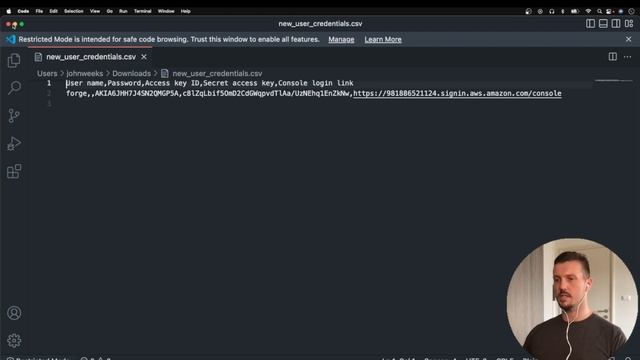Viewport: 640px width, 360px height.
Task: Click the secret access key starting c8lZqLb
Action: coord(266,93)
